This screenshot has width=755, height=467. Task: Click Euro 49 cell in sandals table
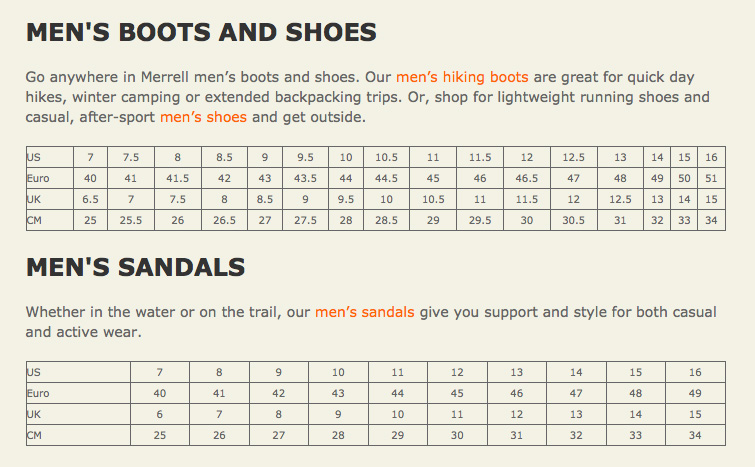[x=695, y=393]
